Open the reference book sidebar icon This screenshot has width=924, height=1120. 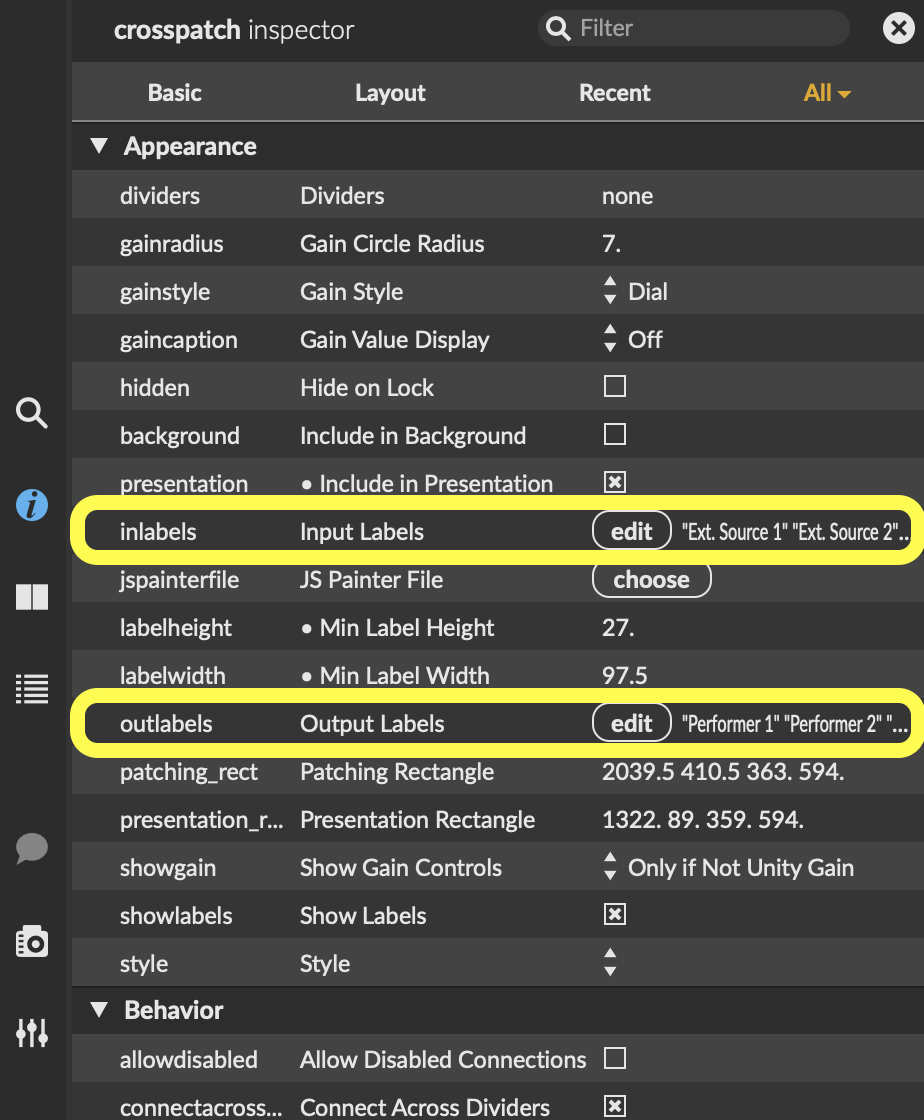pyautogui.click(x=32, y=597)
